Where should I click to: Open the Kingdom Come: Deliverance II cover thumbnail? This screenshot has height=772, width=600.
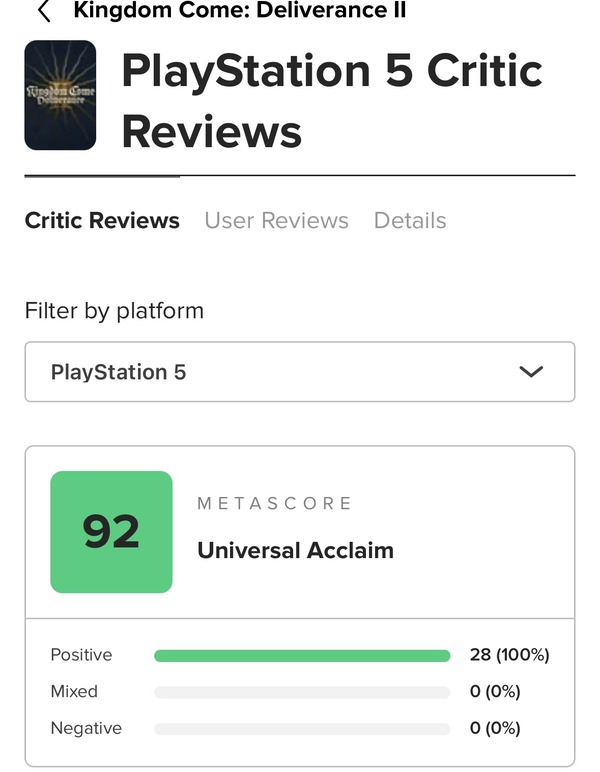point(60,95)
